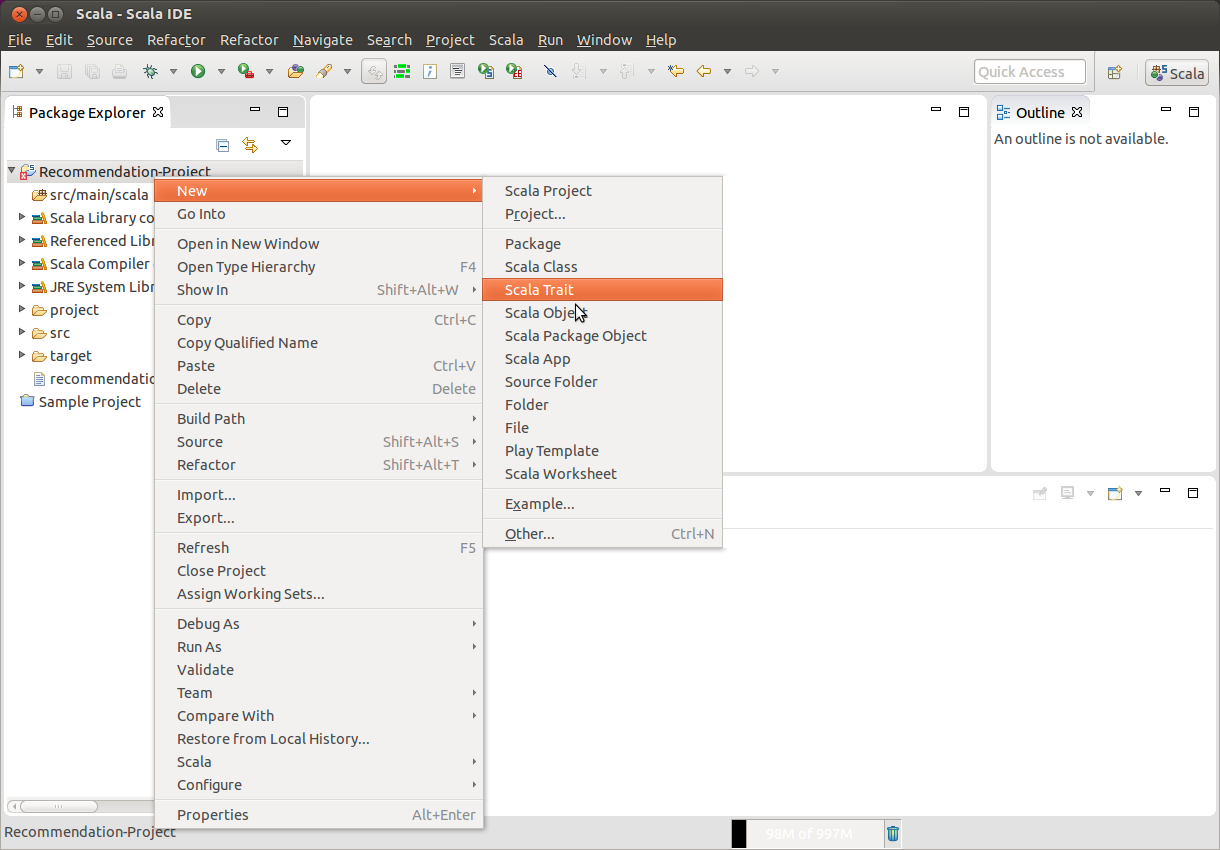Click the green bug Debug icon
Image resolution: width=1220 pixels, height=850 pixels.
(150, 71)
